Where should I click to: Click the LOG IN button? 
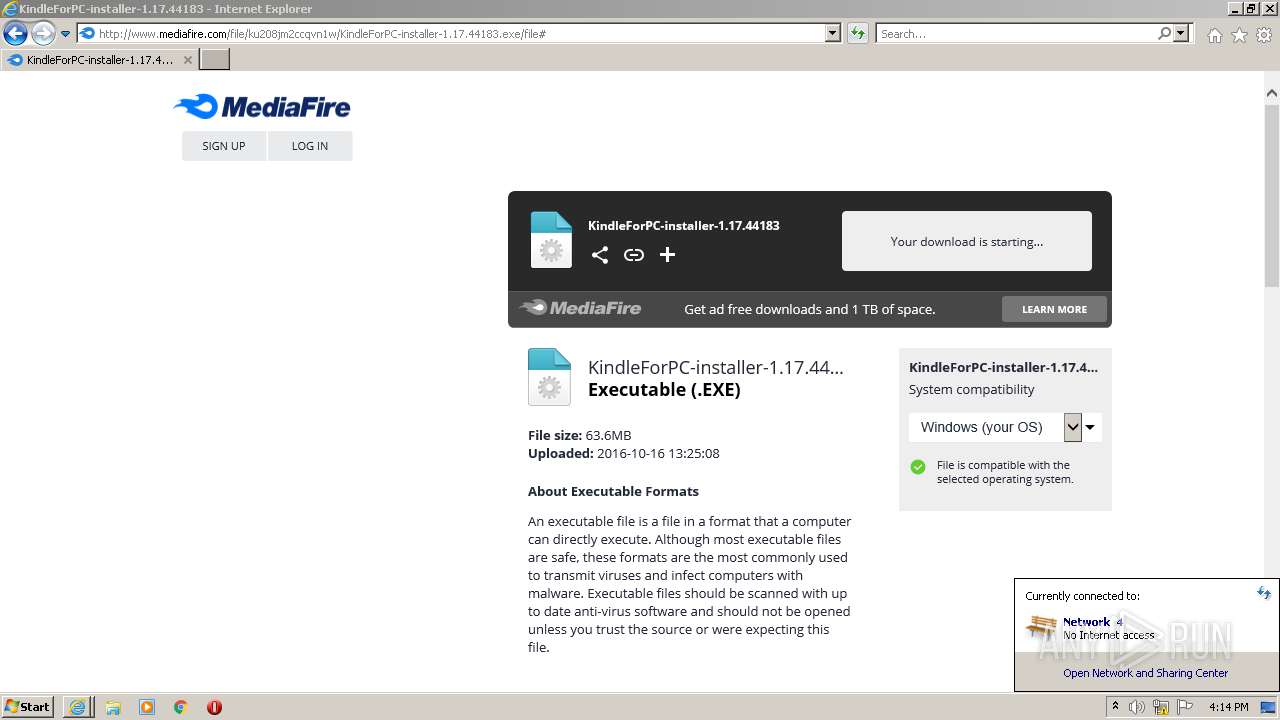[x=310, y=146]
